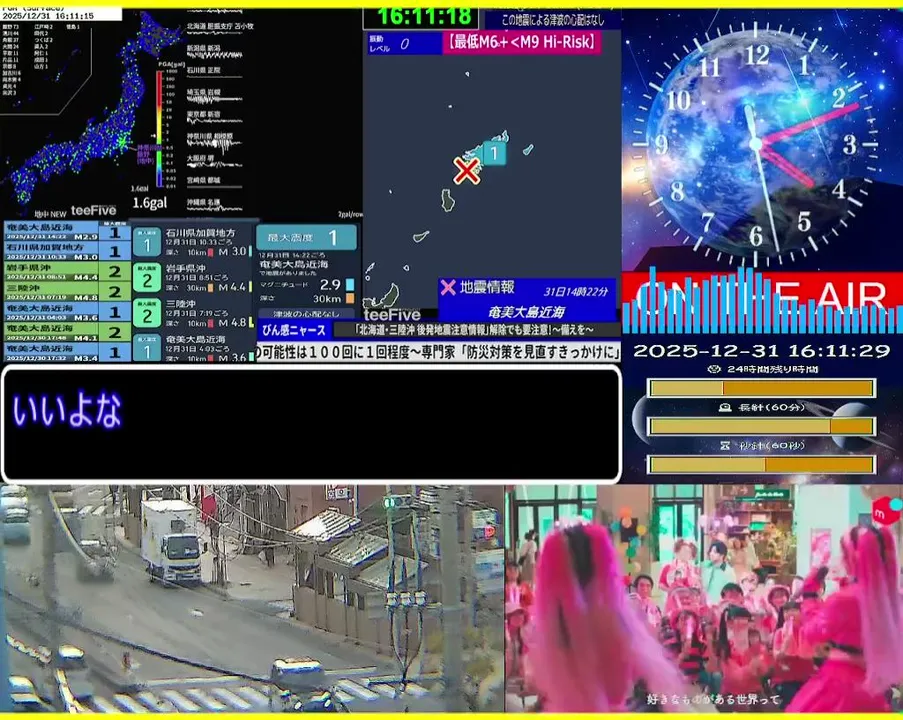The height and width of the screenshot is (720, 903).
Task: Click clock icon beside 24時間残り時間 label
Action: pos(714,369)
